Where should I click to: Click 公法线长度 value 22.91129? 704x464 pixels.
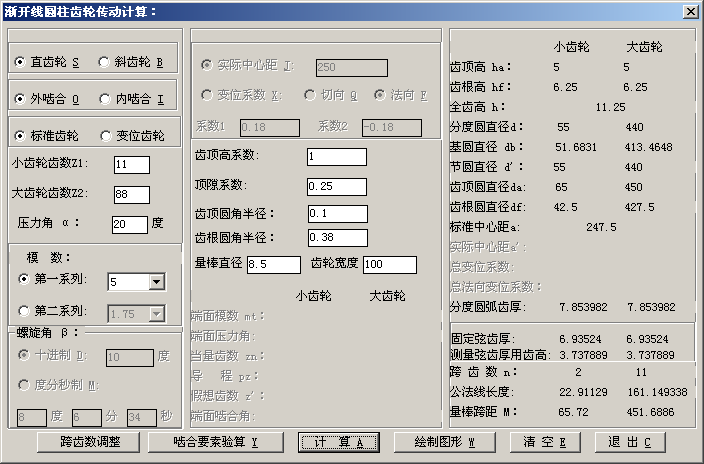583,393
